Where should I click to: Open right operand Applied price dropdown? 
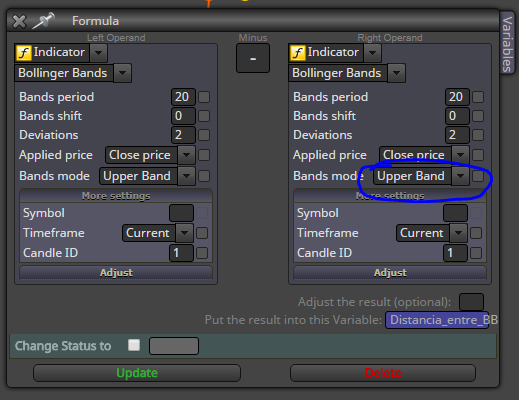tap(460, 155)
